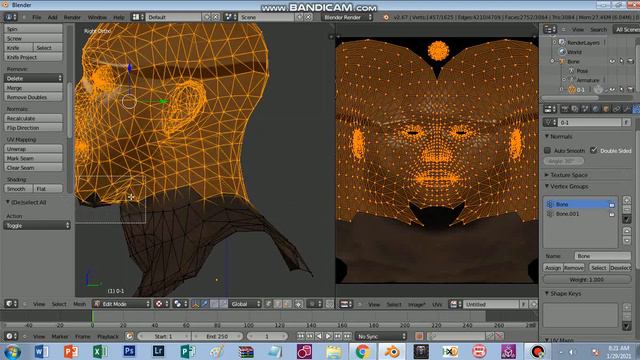
Task: Open the Delete dropdown in tool shelf
Action: click(33, 78)
